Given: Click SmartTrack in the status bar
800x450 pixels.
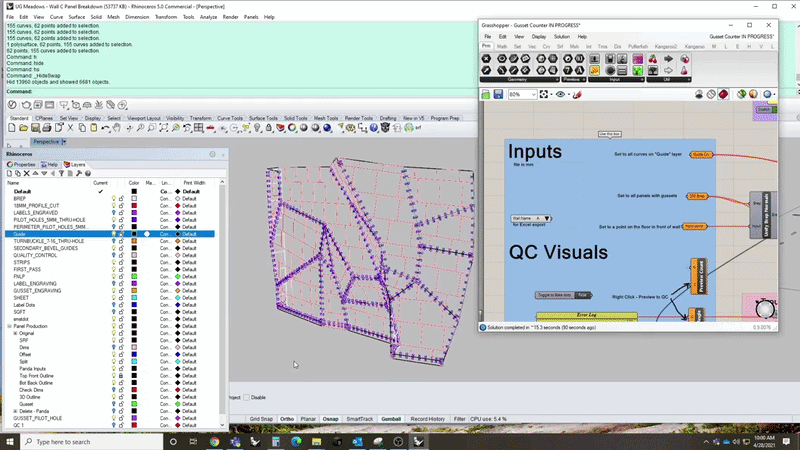Looking at the screenshot, I should point(360,419).
